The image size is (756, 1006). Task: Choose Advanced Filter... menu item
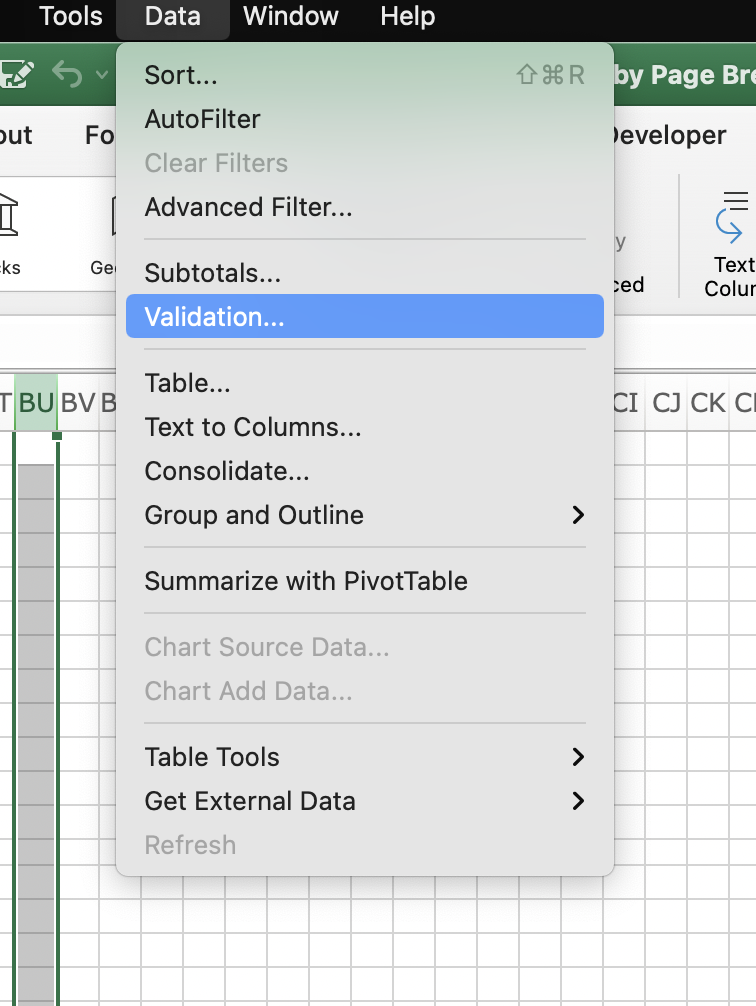(x=248, y=207)
